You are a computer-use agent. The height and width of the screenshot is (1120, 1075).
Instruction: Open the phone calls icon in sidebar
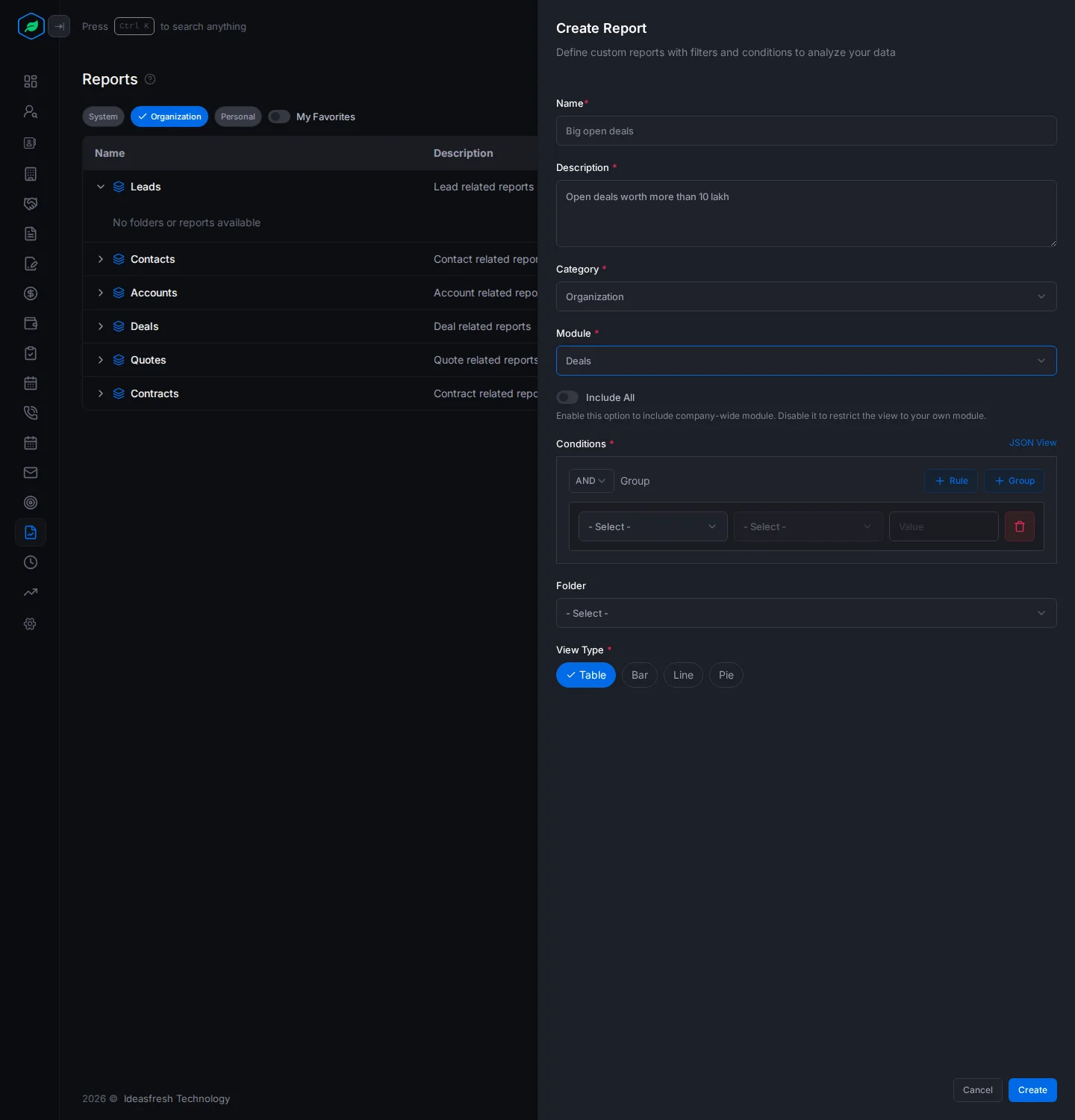[x=31, y=413]
